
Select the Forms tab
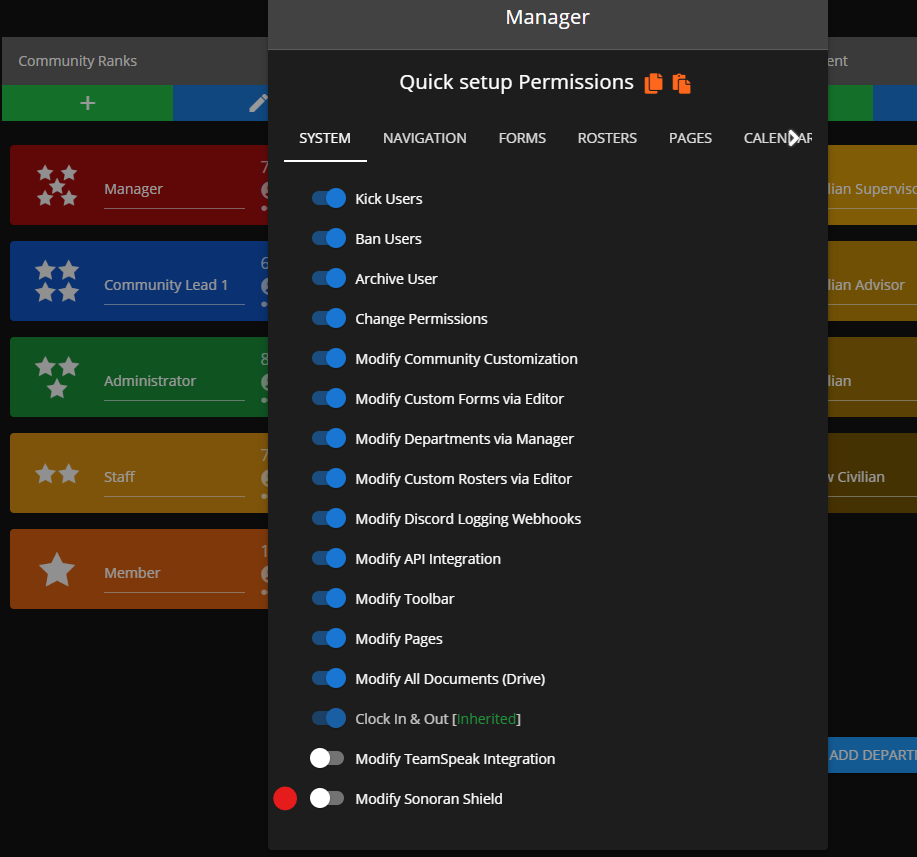522,138
